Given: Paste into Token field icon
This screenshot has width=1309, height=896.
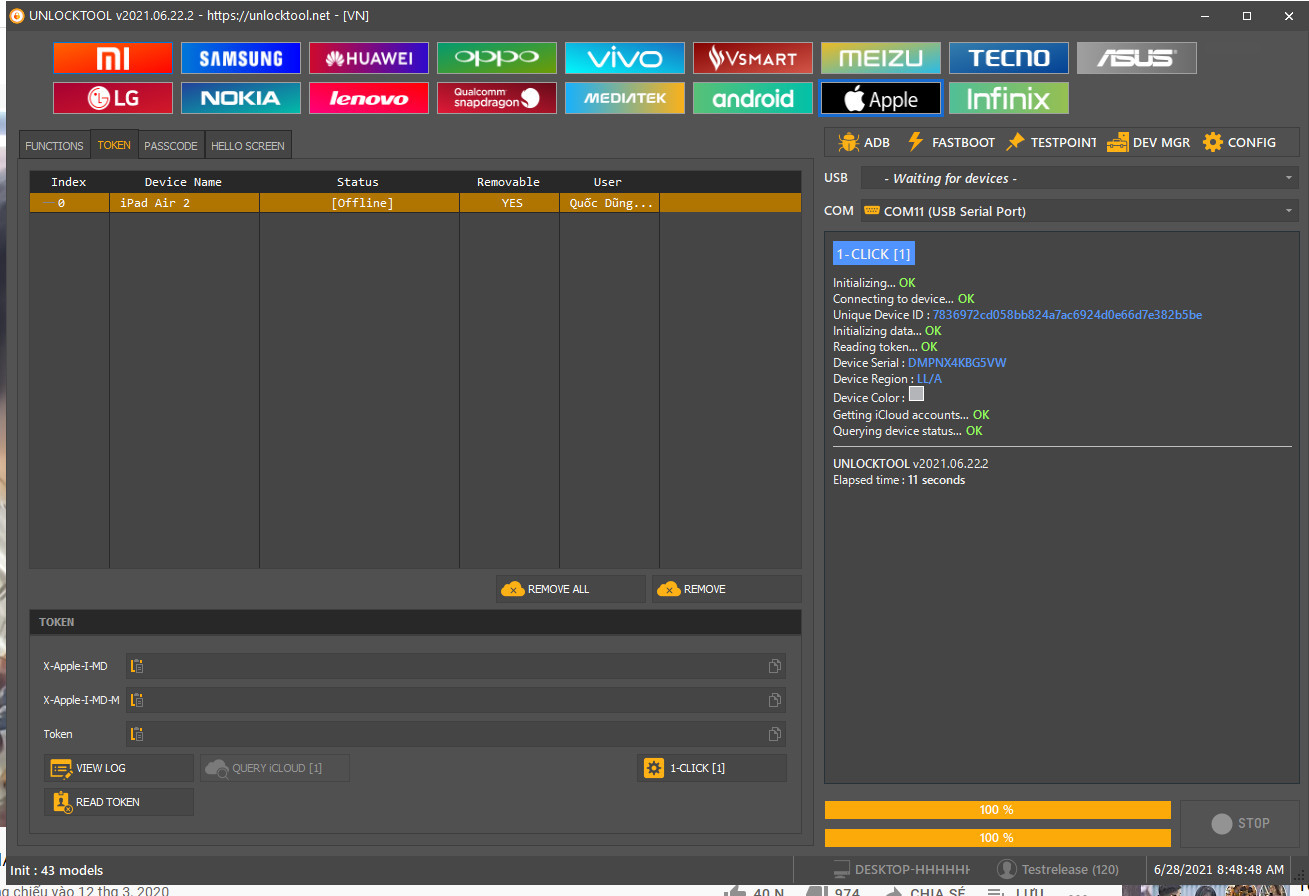Looking at the screenshot, I should coord(138,734).
